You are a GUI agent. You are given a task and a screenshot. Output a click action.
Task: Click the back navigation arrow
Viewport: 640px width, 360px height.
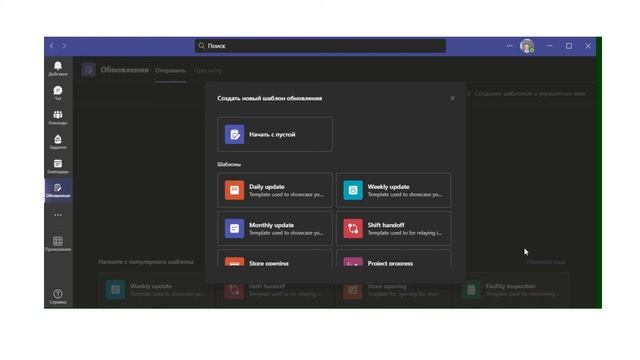click(x=52, y=46)
